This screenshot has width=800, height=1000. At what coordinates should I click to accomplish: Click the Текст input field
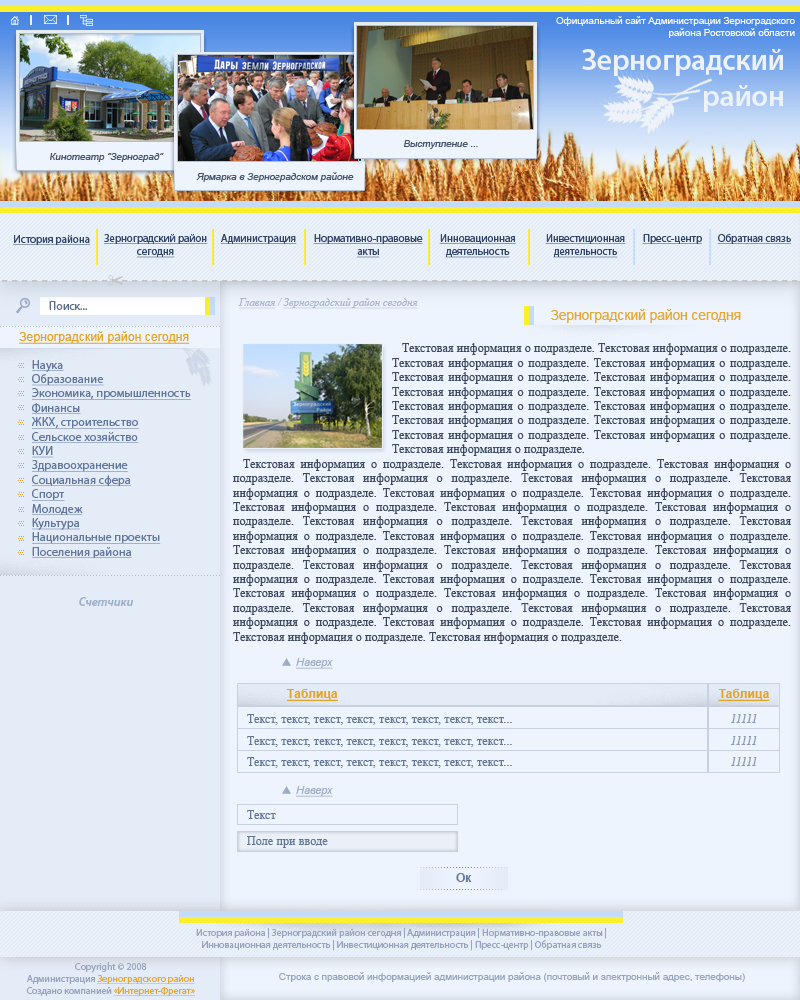(x=348, y=815)
